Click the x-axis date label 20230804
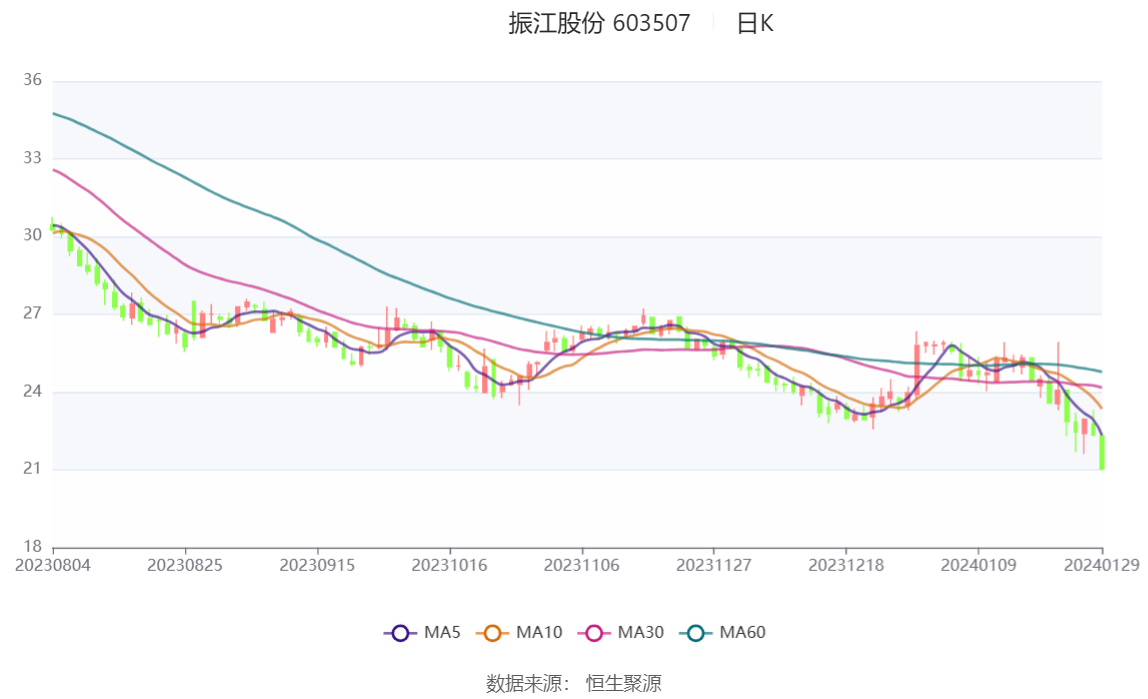Image resolution: width=1148 pixels, height=699 pixels. (53, 565)
